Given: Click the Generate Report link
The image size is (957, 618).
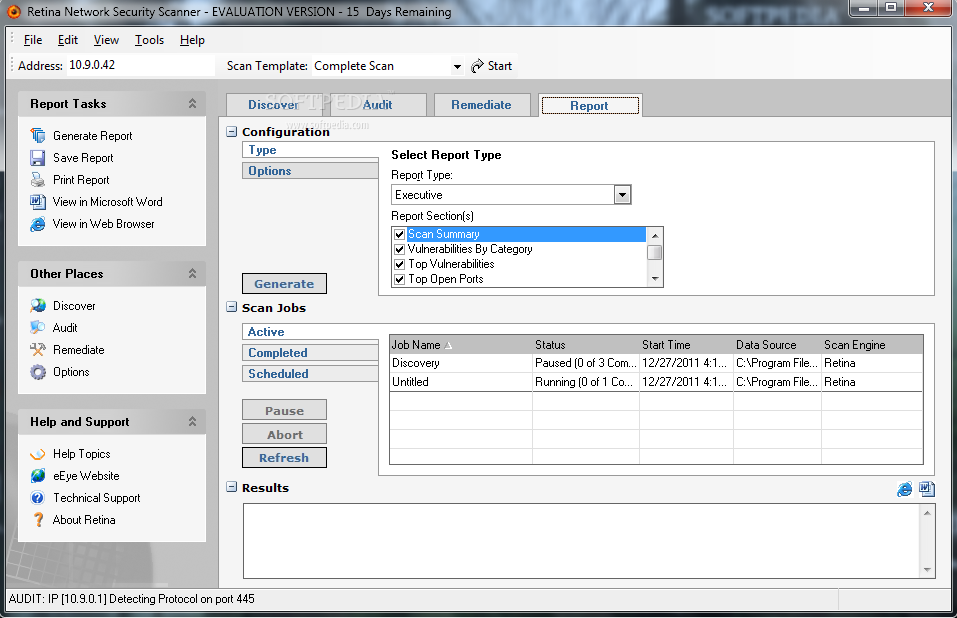Looking at the screenshot, I should coord(93,136).
